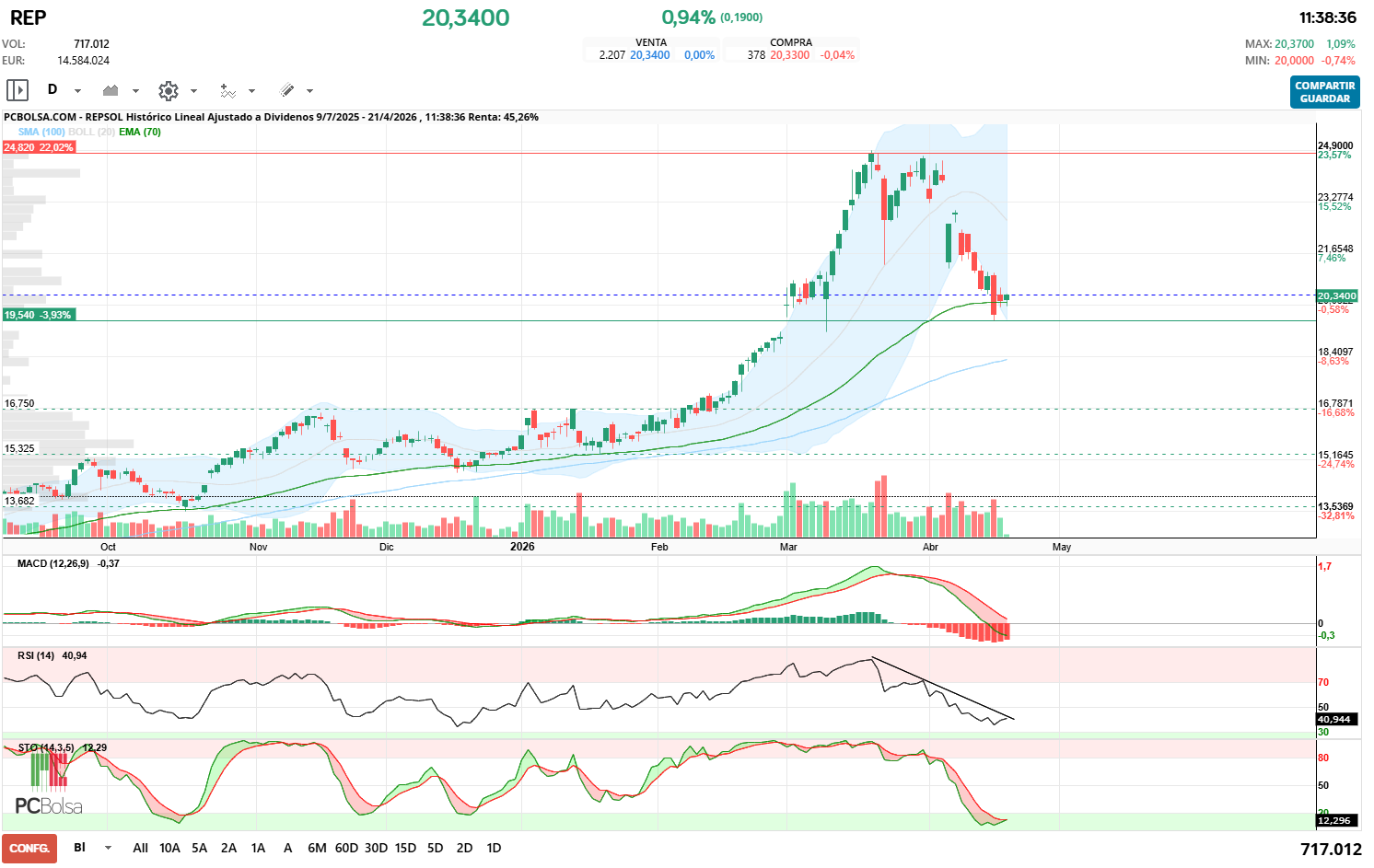This screenshot has height=868, width=1374.
Task: Expand the drawing tools dropdown arrow
Action: click(309, 90)
